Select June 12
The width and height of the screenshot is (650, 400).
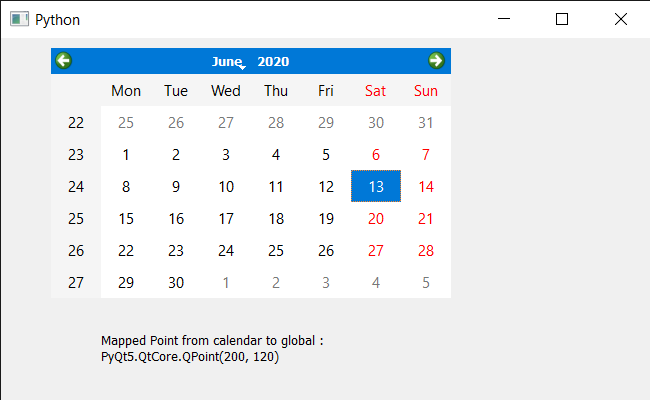326,186
